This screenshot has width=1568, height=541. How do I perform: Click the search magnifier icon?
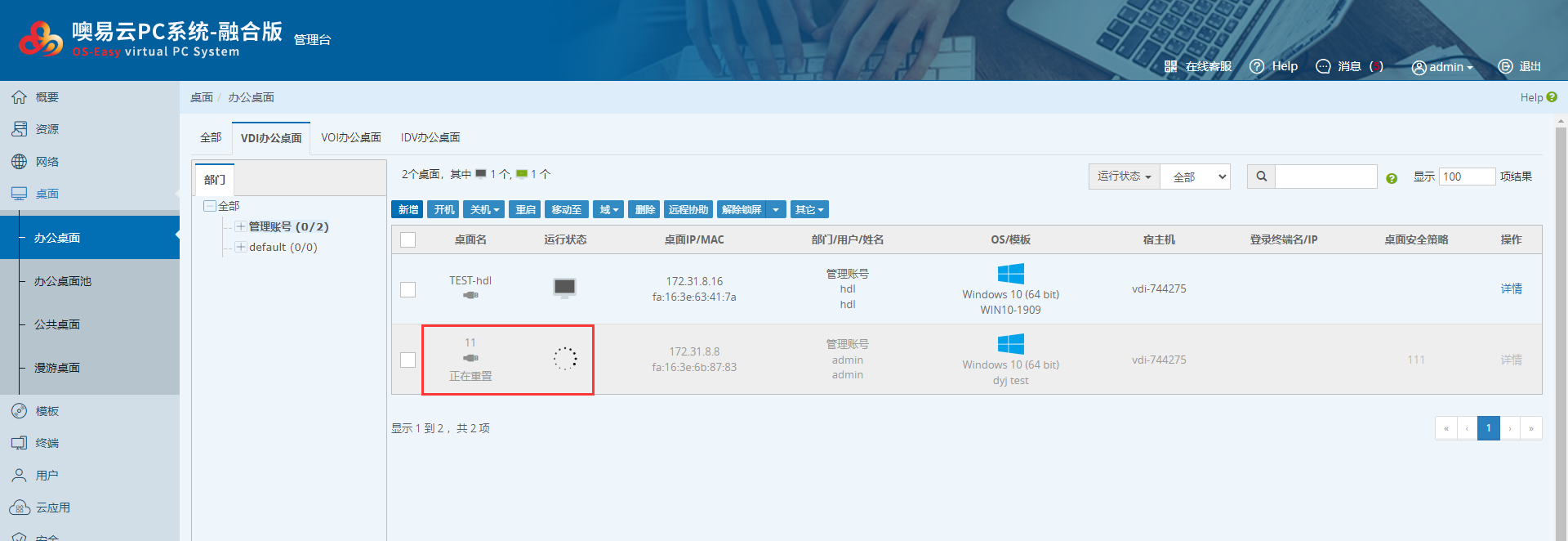click(x=1261, y=177)
